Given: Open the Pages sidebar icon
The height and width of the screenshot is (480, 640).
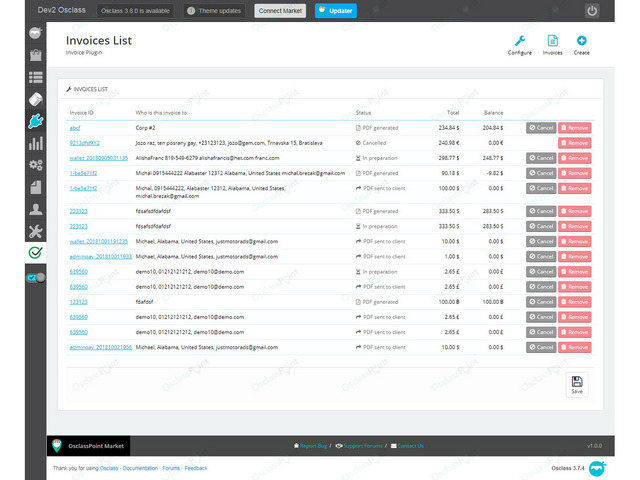Looking at the screenshot, I should (36, 187).
